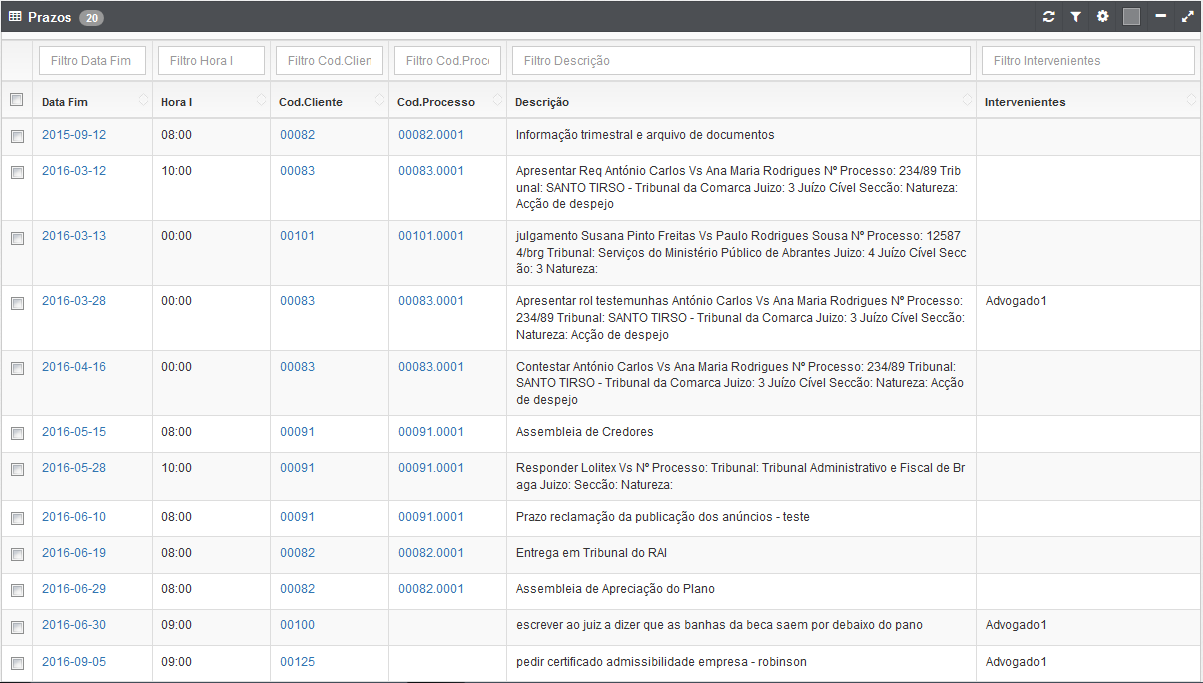Image resolution: width=1203 pixels, height=683 pixels.
Task: Open process 00082.0001 in the 2016-06-29 row
Action: click(x=431, y=589)
